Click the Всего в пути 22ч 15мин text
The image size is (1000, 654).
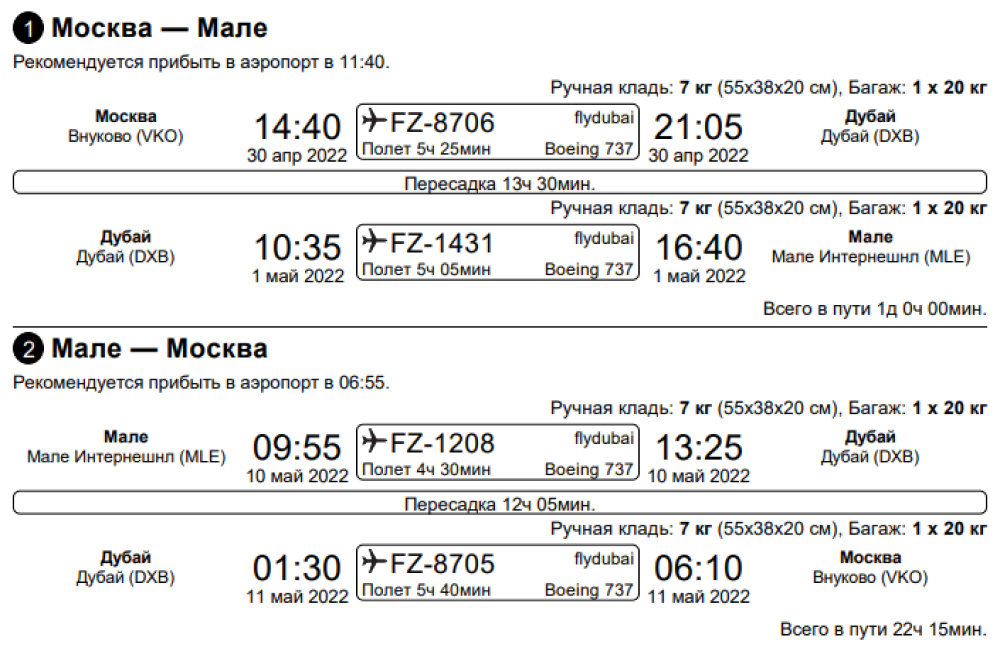[x=883, y=629]
